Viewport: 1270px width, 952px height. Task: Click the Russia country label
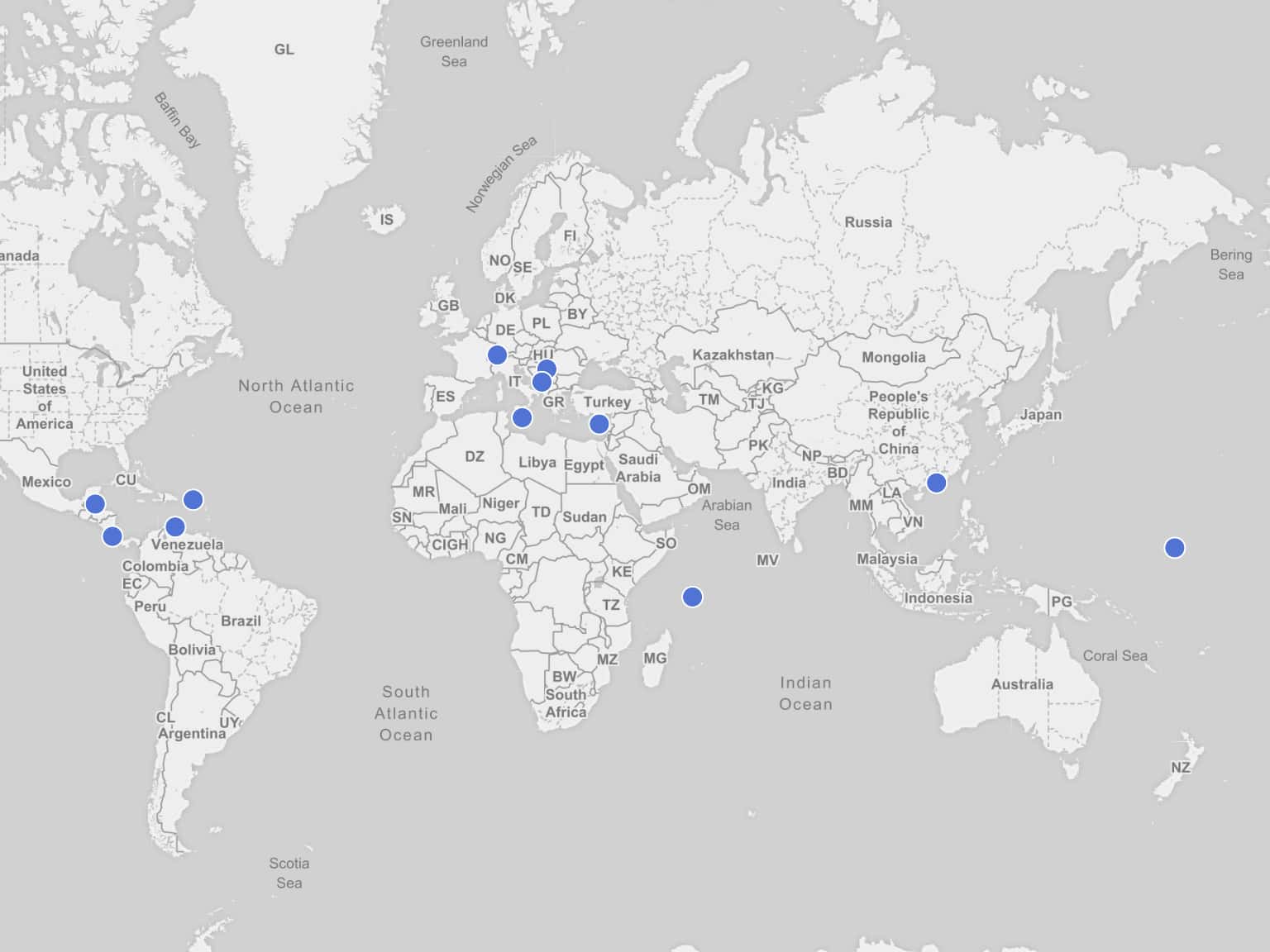pyautogui.click(x=868, y=222)
